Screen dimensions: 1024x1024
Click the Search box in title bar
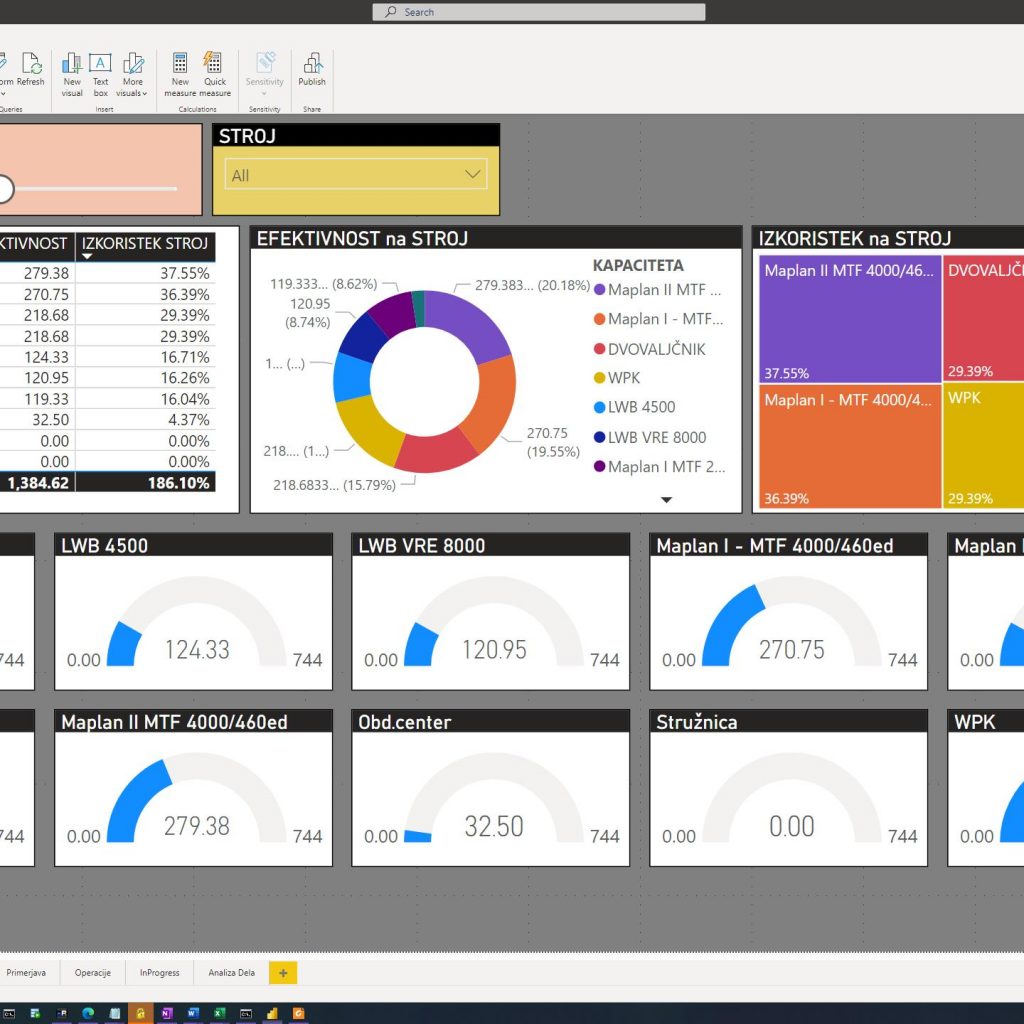pyautogui.click(x=539, y=12)
